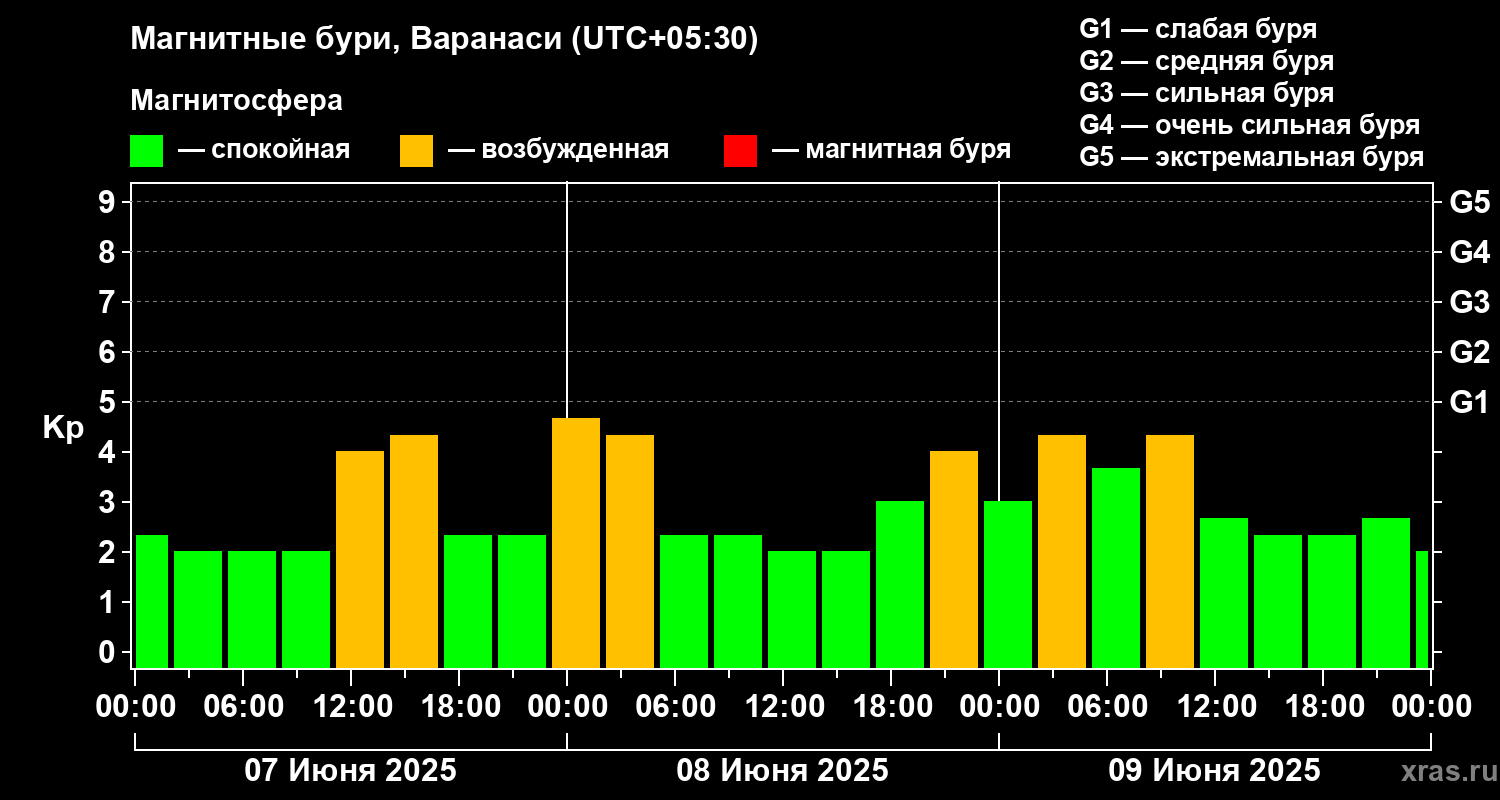The height and width of the screenshot is (800, 1500).
Task: Click the 'Магнитосфера' heading
Action: pyautogui.click(x=236, y=101)
